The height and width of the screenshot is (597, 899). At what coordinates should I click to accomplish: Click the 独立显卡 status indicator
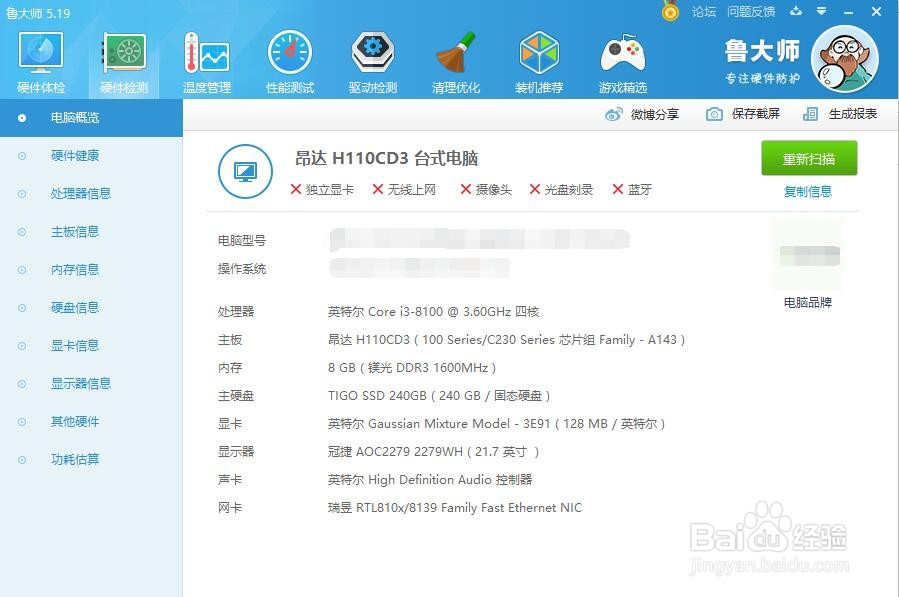322,189
